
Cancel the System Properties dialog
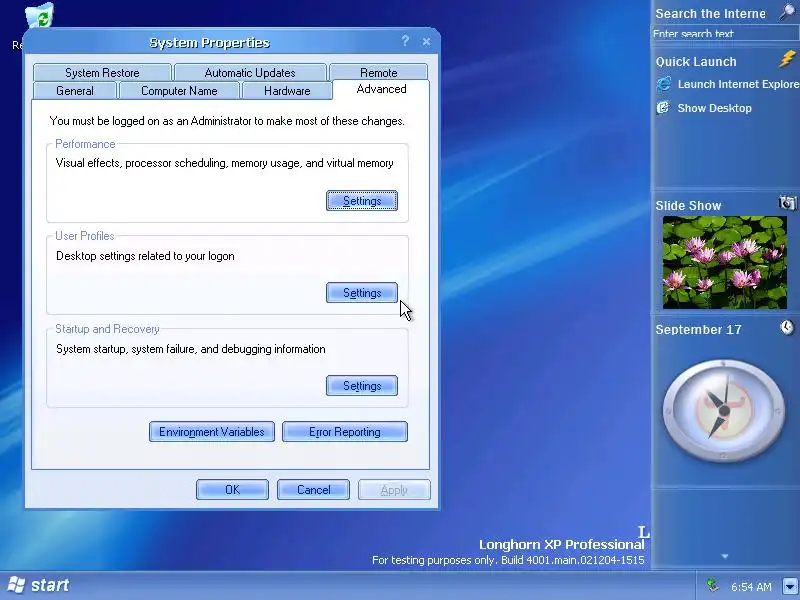[x=313, y=490]
